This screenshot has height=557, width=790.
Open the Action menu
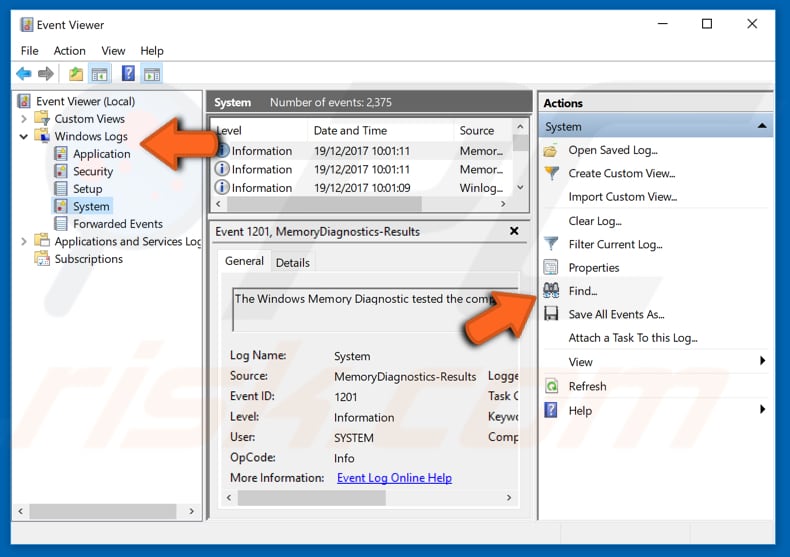(x=70, y=51)
